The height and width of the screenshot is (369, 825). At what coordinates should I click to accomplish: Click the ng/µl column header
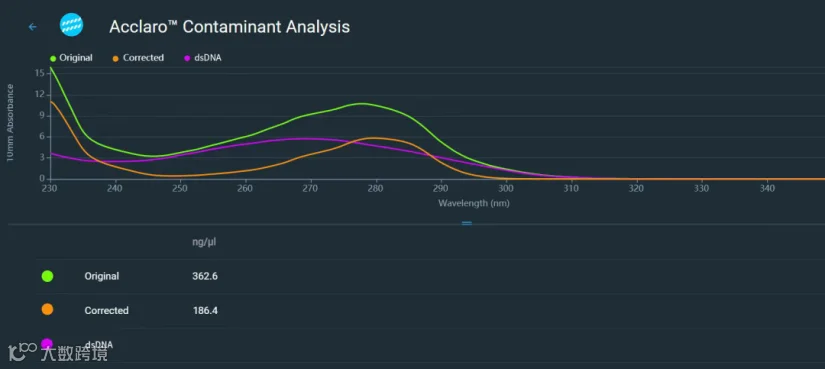point(205,243)
